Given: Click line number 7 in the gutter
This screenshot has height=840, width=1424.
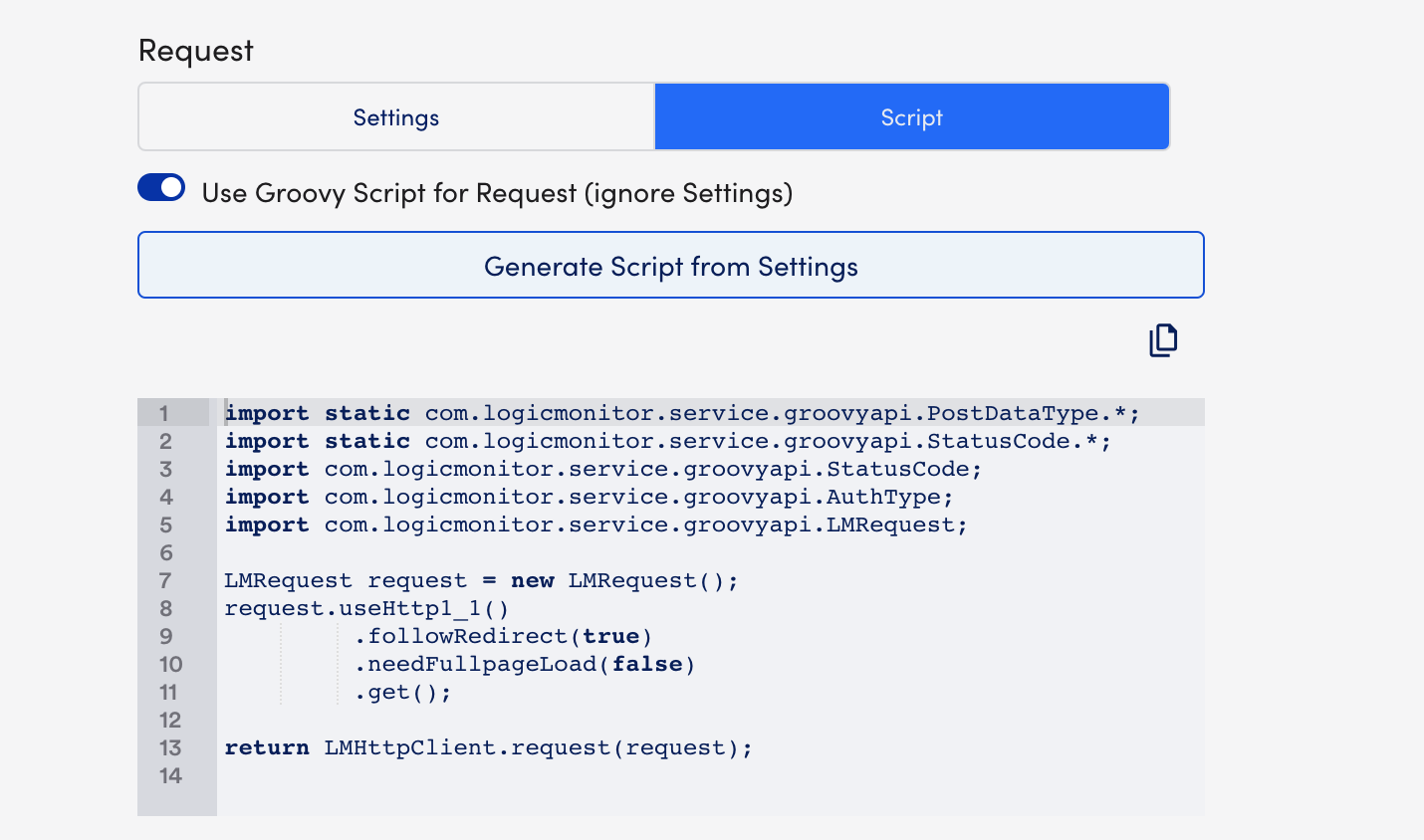Looking at the screenshot, I should coord(165,580).
